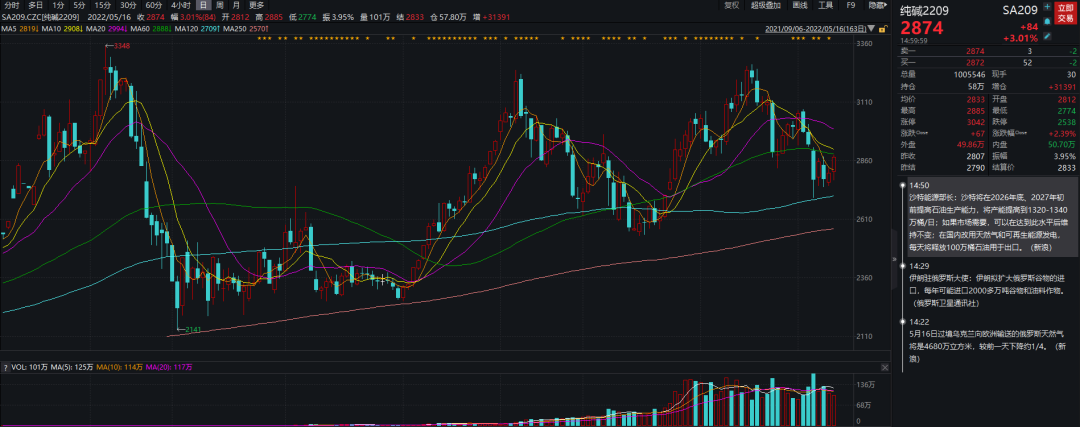The height and width of the screenshot is (427, 1080).
Task: Select the 月 monthly period tab
Action: 236,5
